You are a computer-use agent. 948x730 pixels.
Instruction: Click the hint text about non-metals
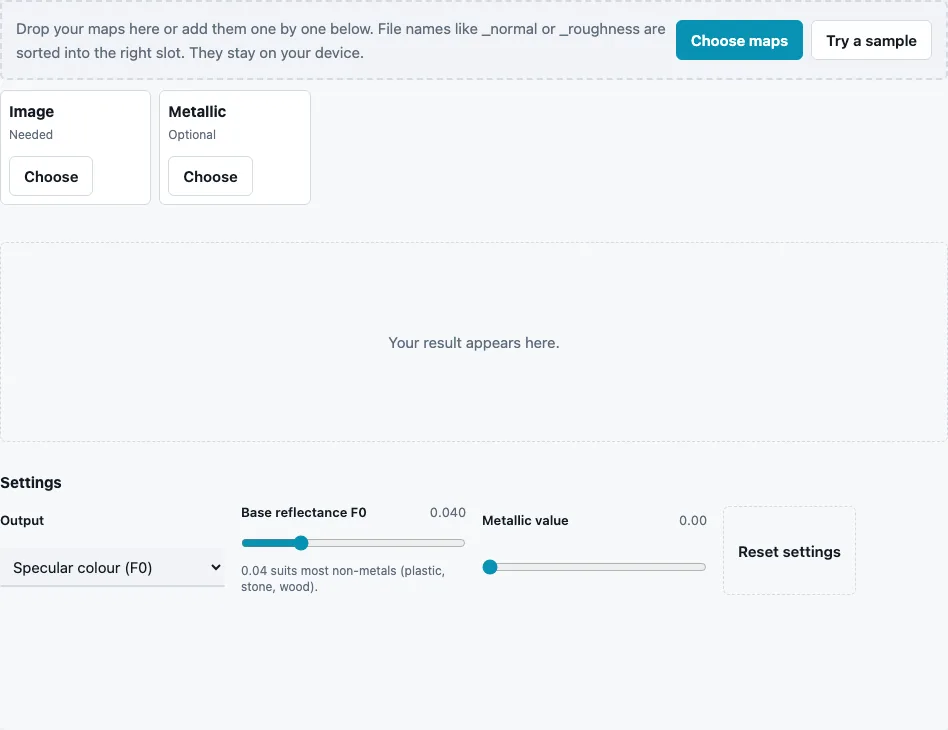(x=343, y=579)
